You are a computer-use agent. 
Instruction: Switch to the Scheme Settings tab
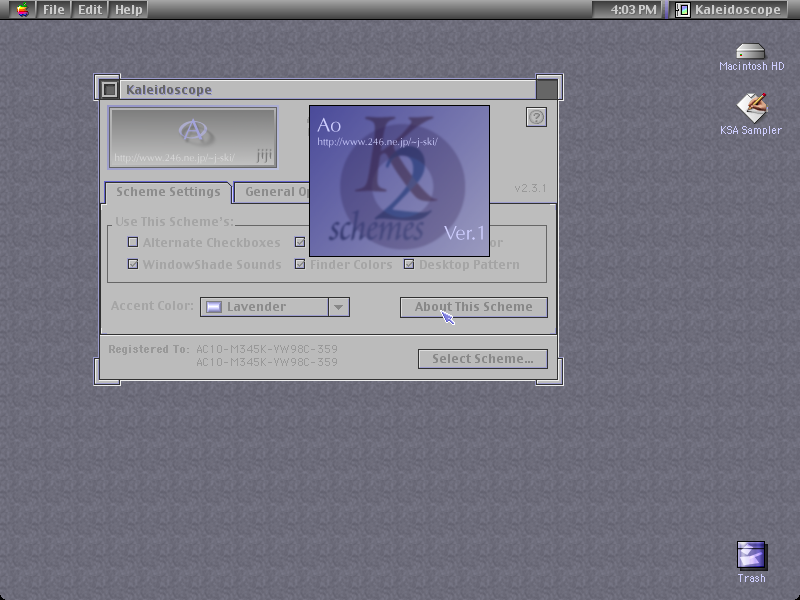click(x=168, y=192)
